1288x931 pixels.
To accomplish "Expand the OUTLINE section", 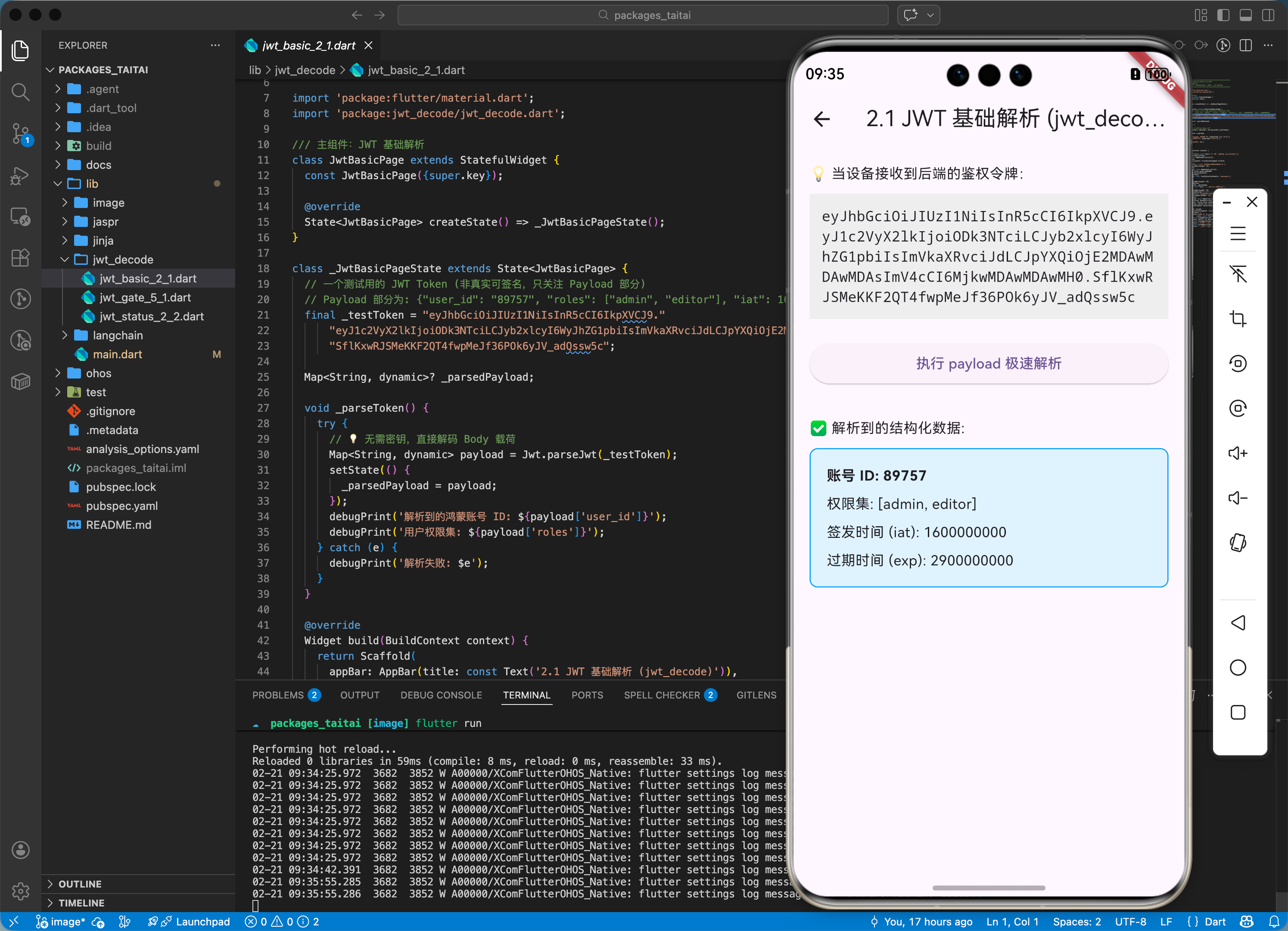I will (x=80, y=884).
